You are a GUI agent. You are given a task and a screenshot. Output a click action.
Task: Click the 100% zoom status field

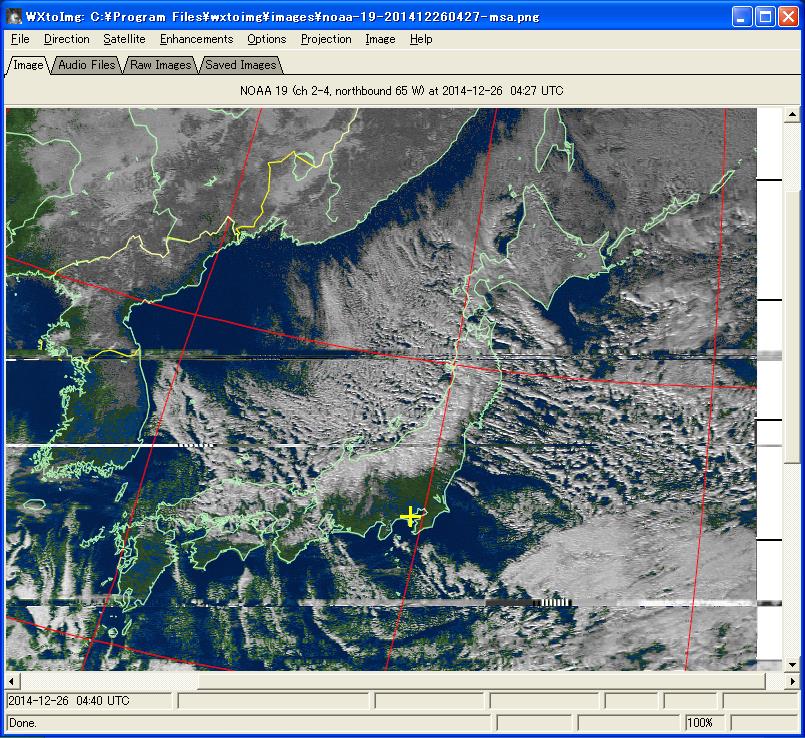click(x=703, y=723)
